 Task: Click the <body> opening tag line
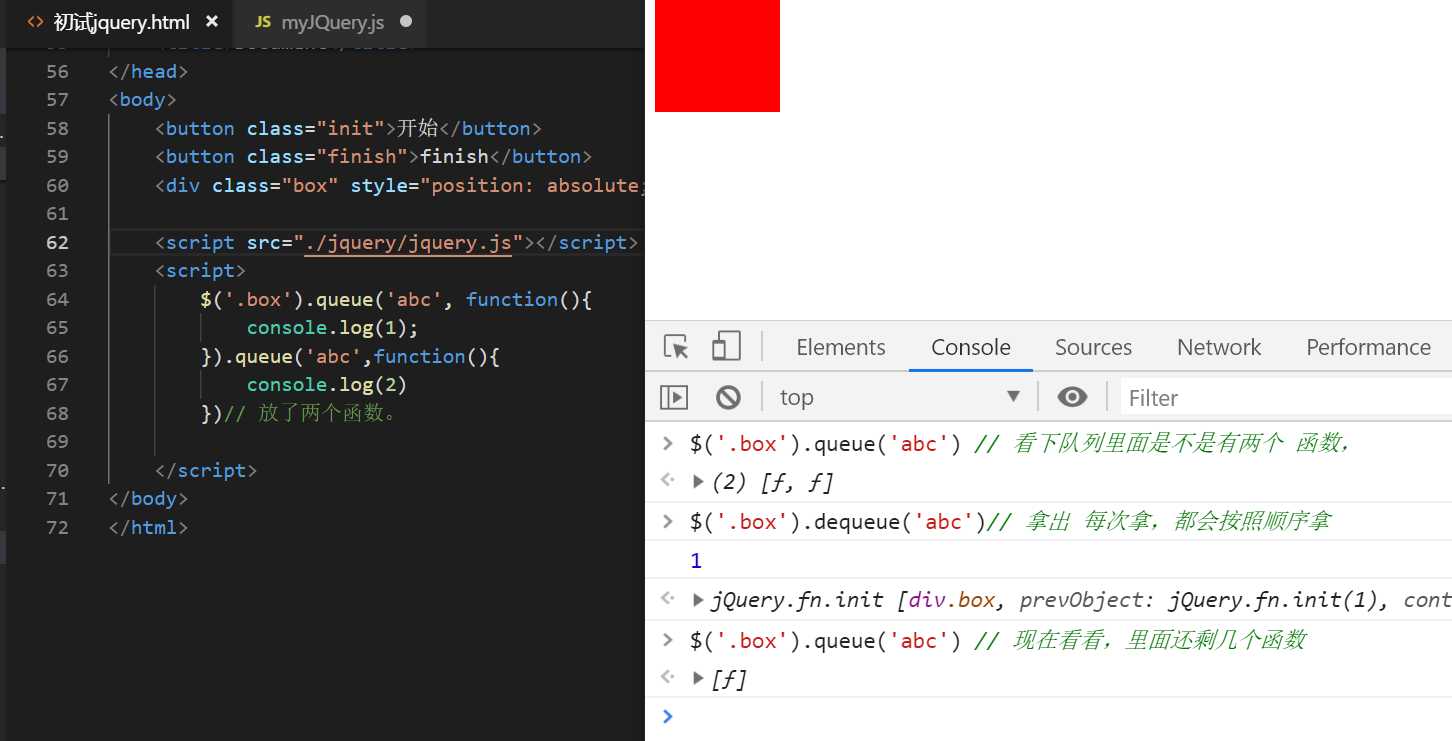point(143,99)
